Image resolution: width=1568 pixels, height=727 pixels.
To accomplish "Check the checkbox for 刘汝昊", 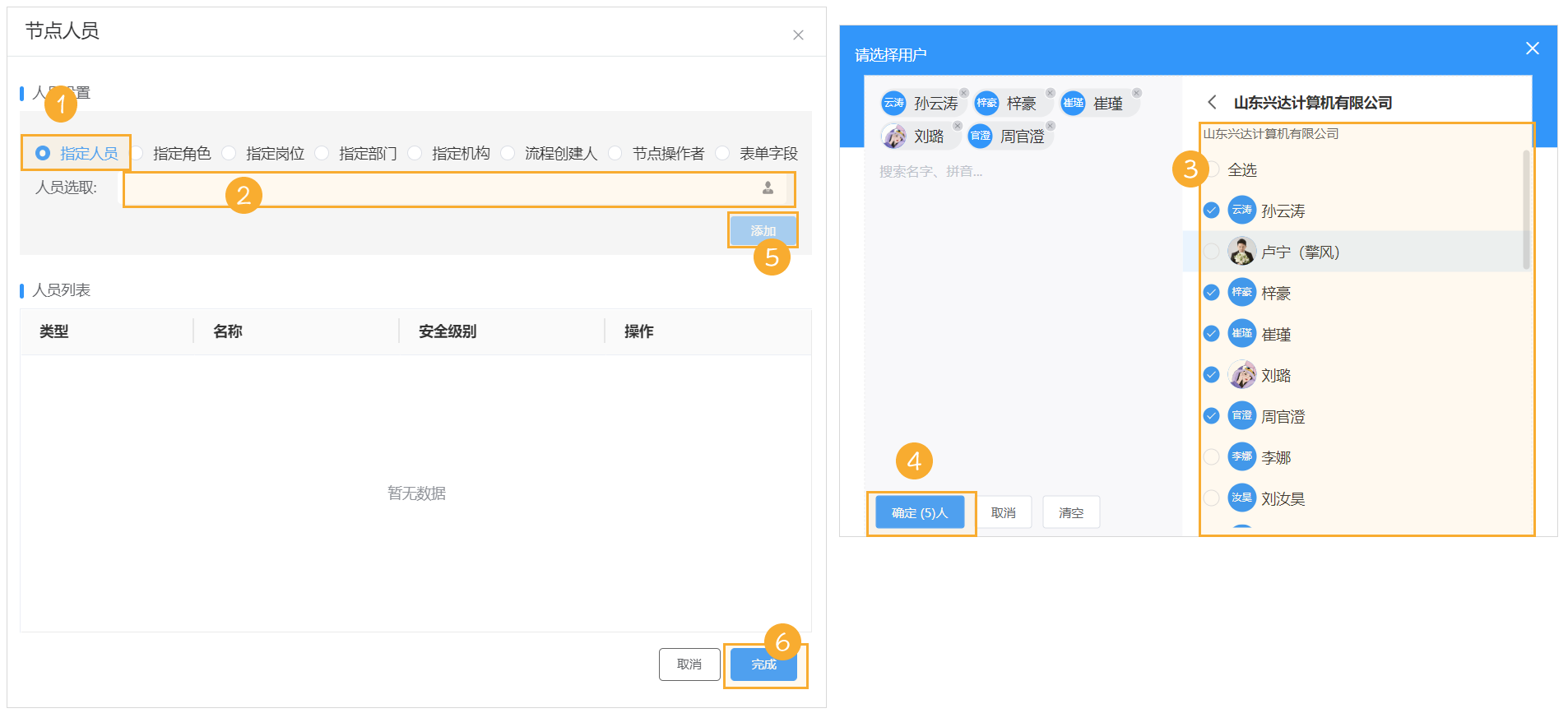I will click(x=1212, y=498).
